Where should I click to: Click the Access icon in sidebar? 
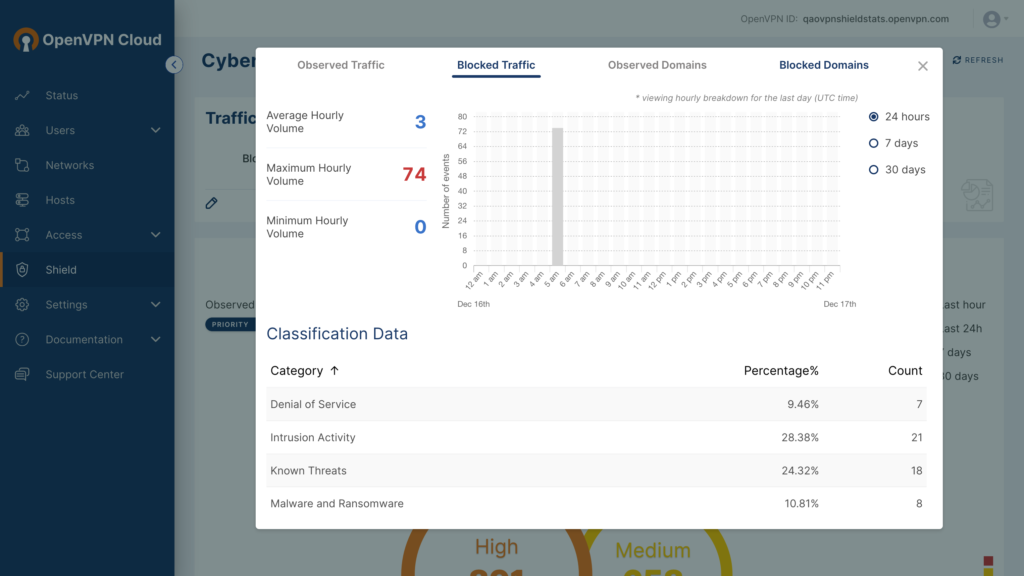pyautogui.click(x=22, y=234)
